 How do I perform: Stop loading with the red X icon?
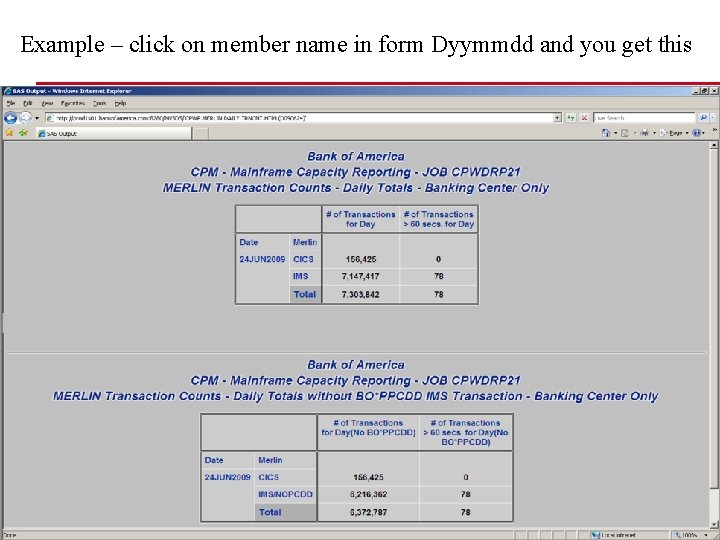[584, 118]
